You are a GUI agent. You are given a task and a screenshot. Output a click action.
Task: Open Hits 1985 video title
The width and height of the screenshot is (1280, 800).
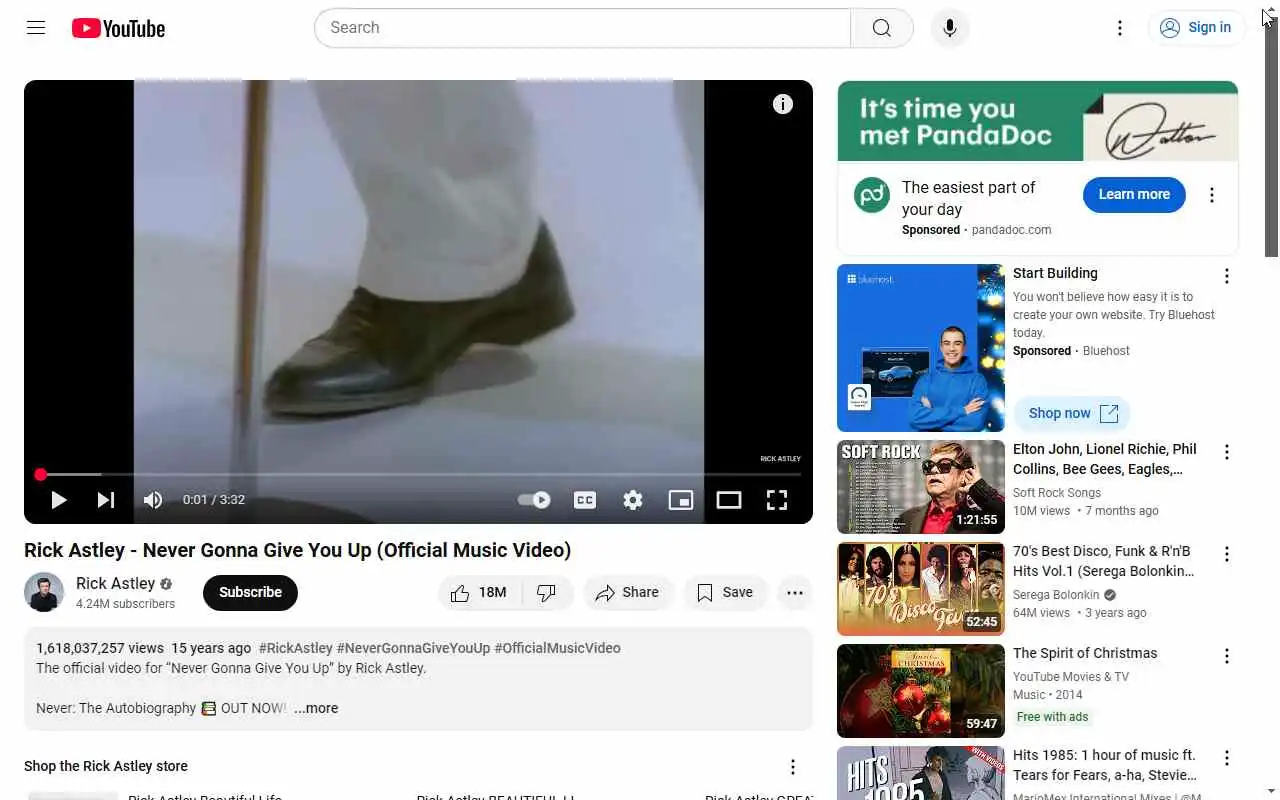point(1105,765)
